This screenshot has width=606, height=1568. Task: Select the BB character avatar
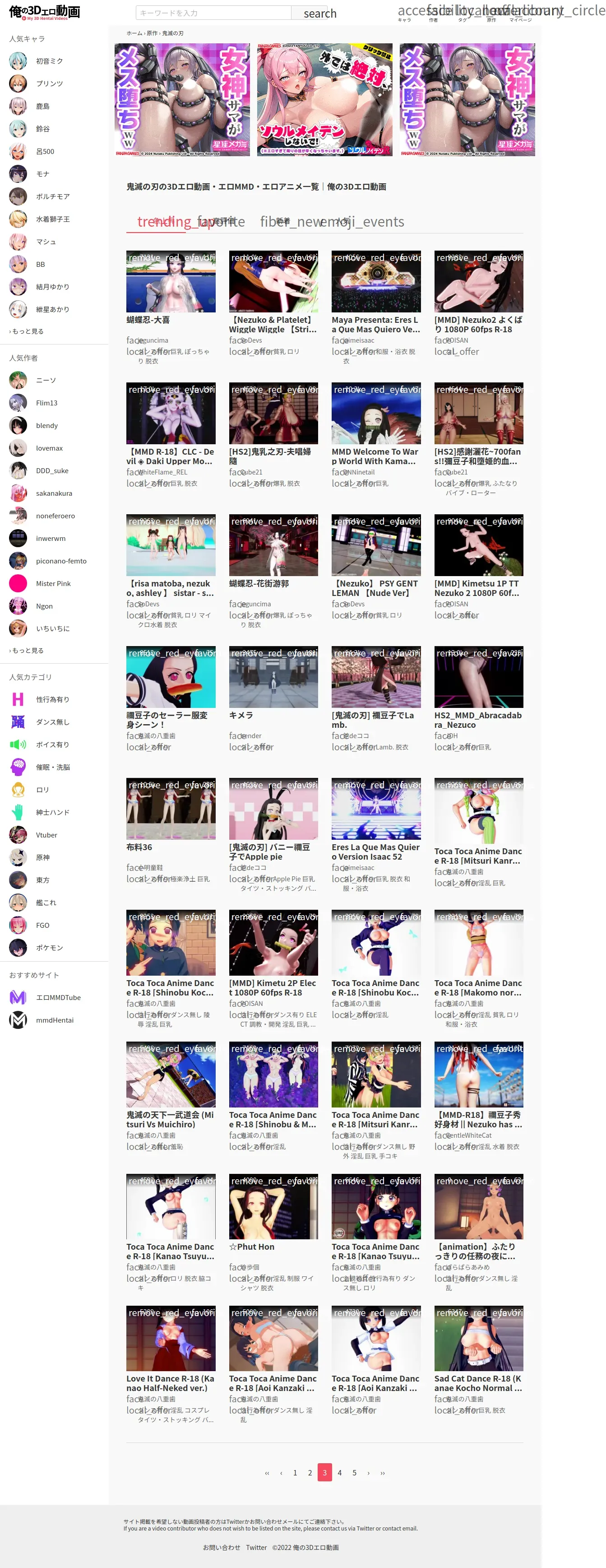click(x=18, y=264)
